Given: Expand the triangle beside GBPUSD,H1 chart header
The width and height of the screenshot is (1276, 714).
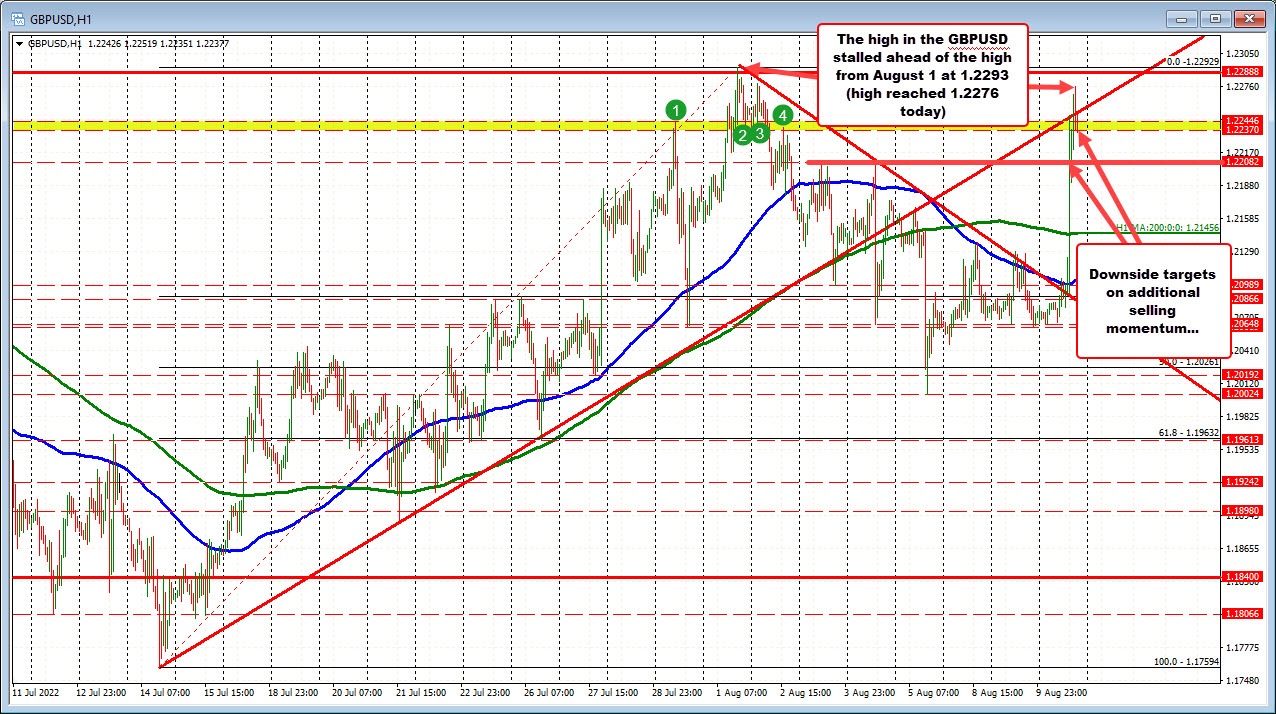Looking at the screenshot, I should pyautogui.click(x=21, y=43).
